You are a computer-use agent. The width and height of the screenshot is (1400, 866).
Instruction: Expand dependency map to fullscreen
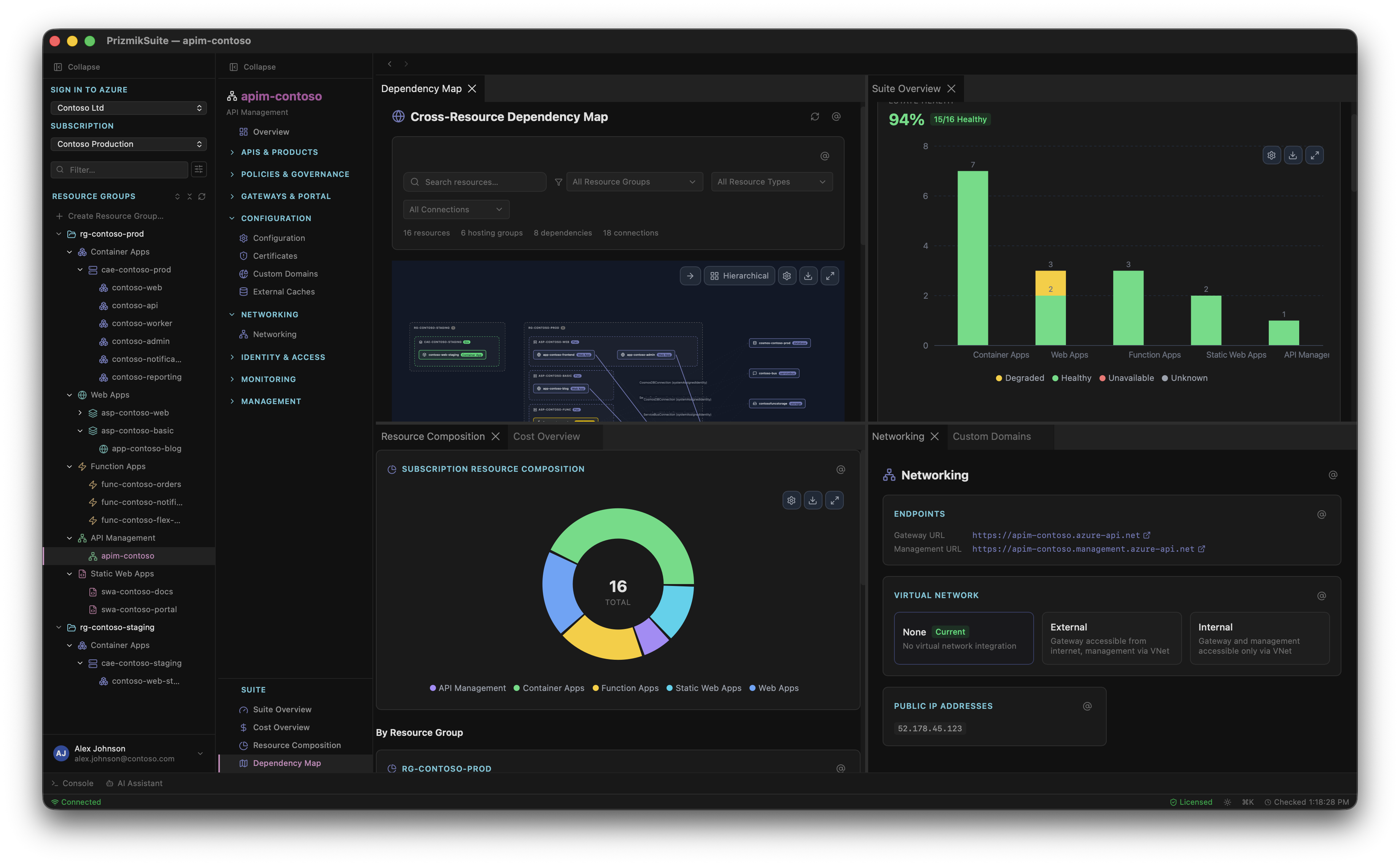[830, 276]
